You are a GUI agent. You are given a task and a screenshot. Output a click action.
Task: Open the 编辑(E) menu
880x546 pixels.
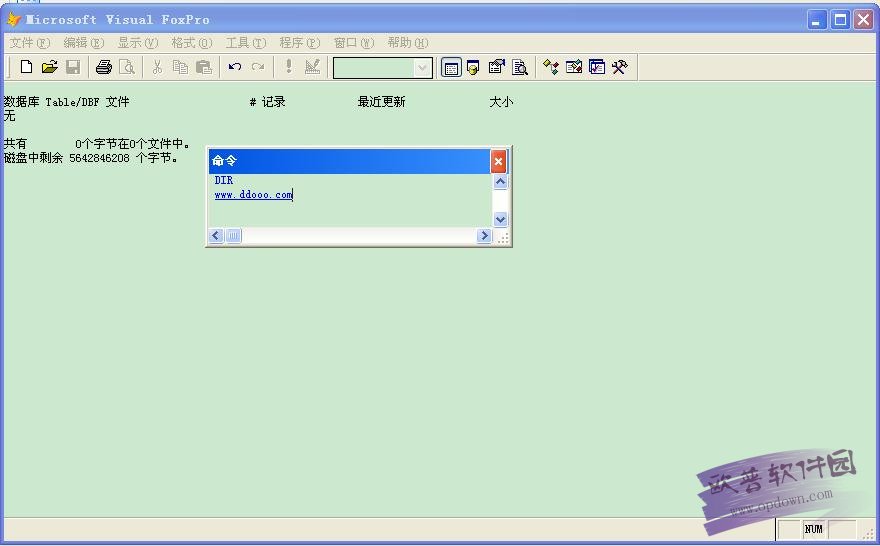click(84, 43)
